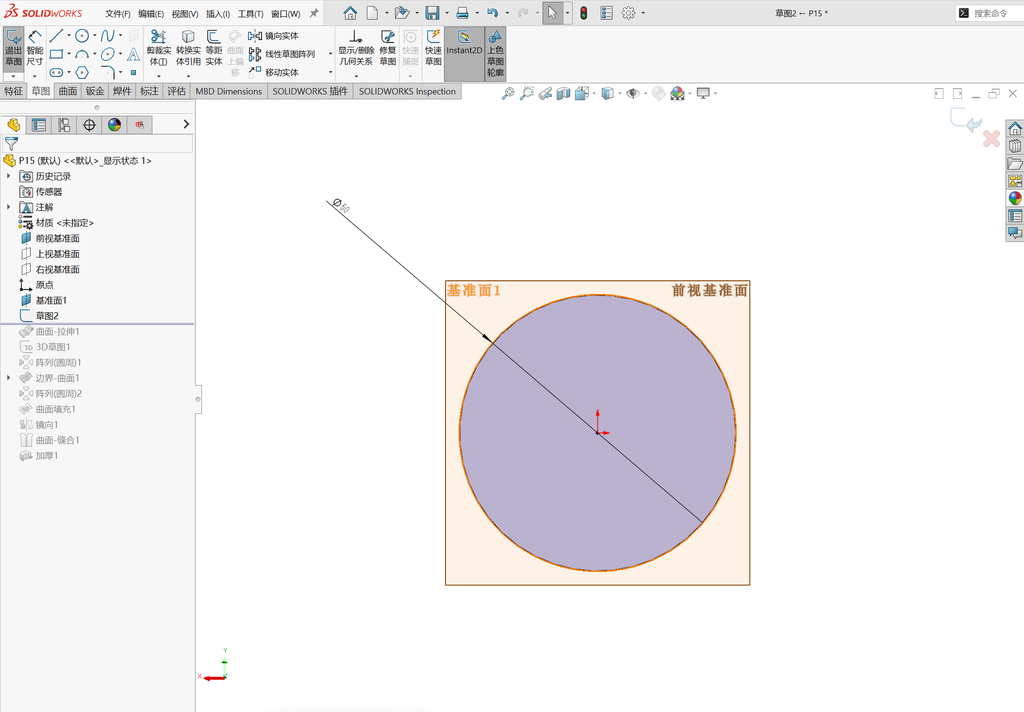Select the Spline sketch tool

pos(108,36)
